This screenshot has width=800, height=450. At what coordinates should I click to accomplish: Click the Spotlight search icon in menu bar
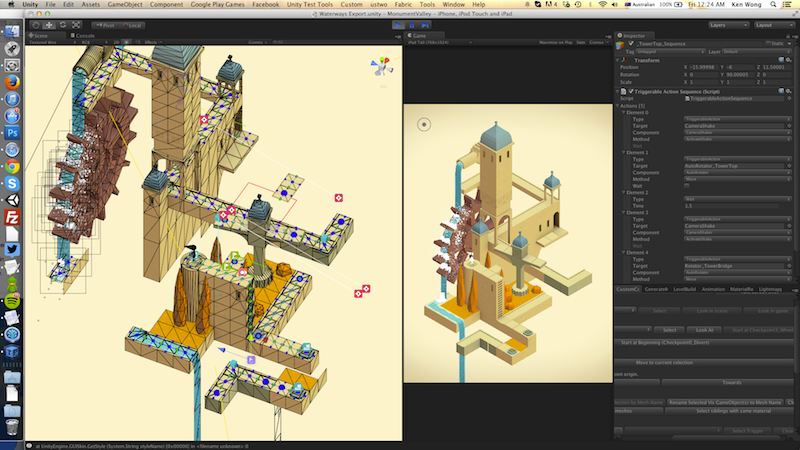[773, 4]
